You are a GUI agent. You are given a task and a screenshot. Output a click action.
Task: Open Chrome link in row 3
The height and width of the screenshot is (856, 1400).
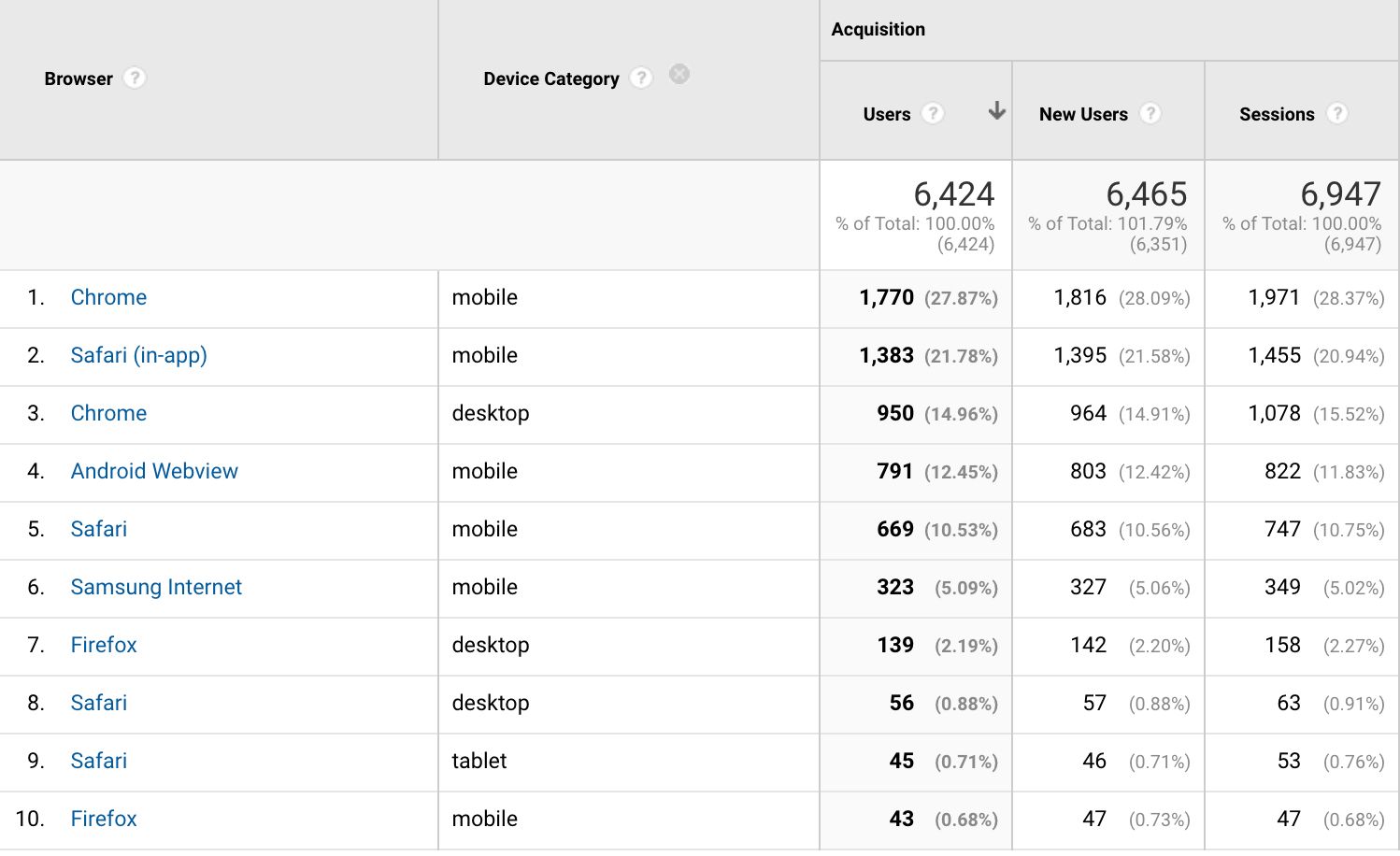(108, 413)
